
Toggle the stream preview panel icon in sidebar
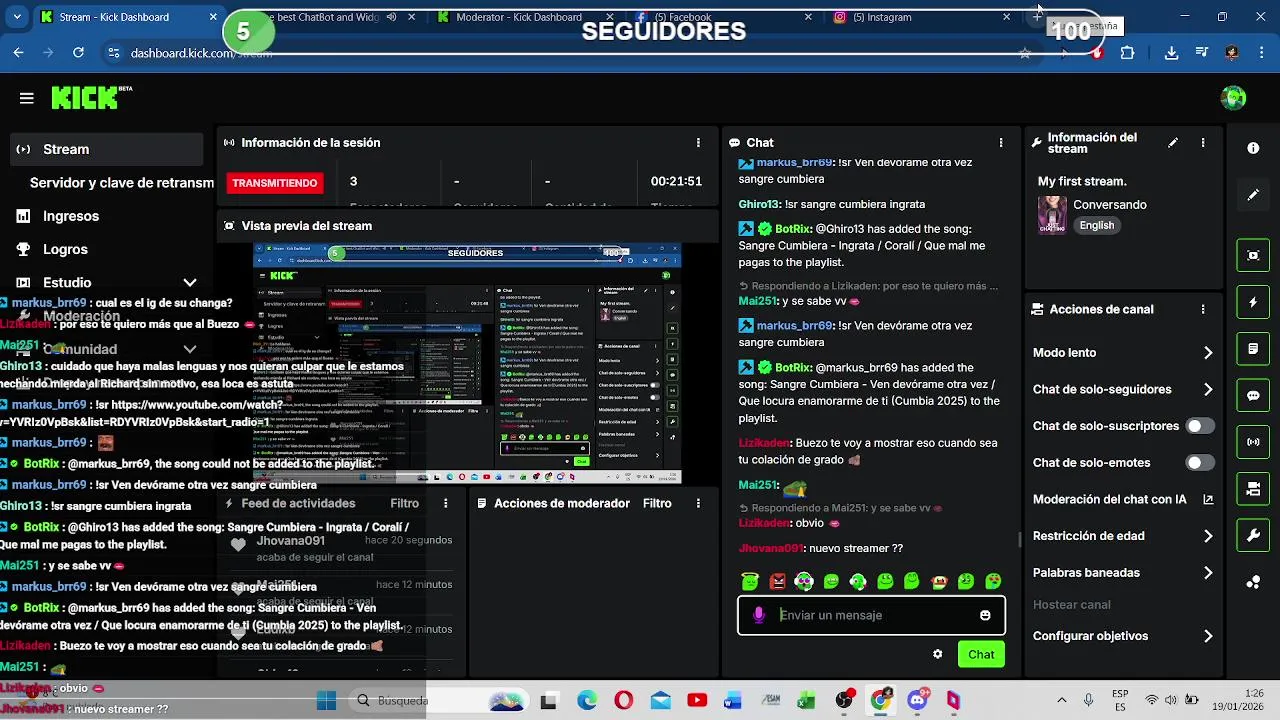coord(1253,255)
